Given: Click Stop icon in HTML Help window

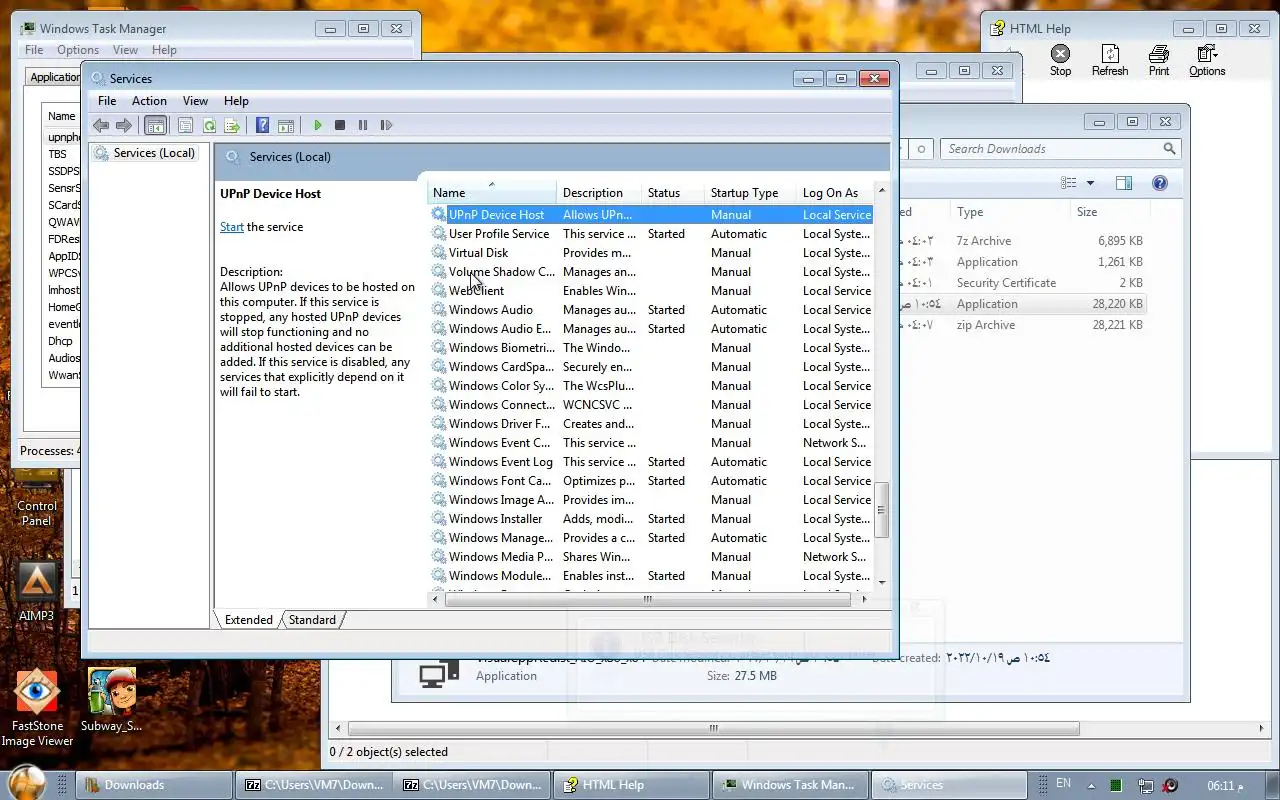Looking at the screenshot, I should (x=1061, y=60).
